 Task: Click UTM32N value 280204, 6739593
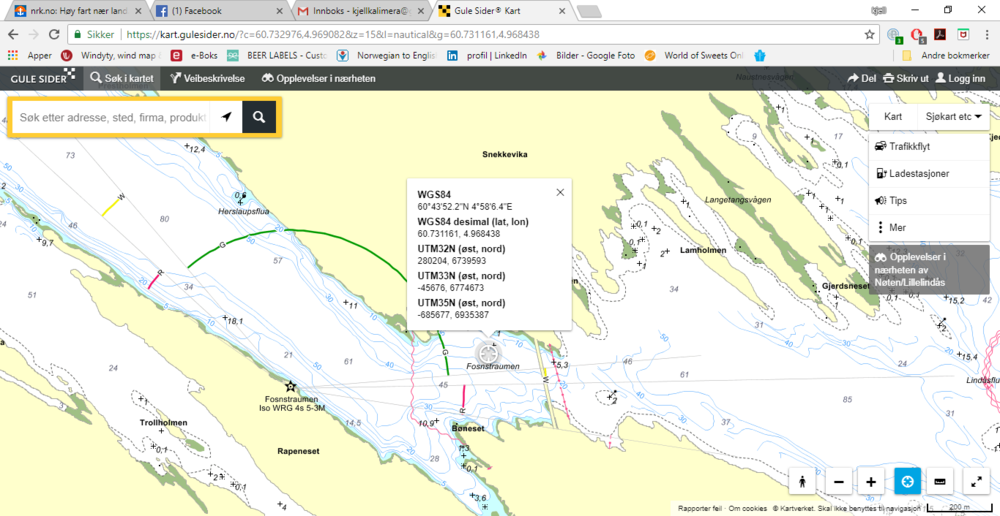tap(452, 260)
